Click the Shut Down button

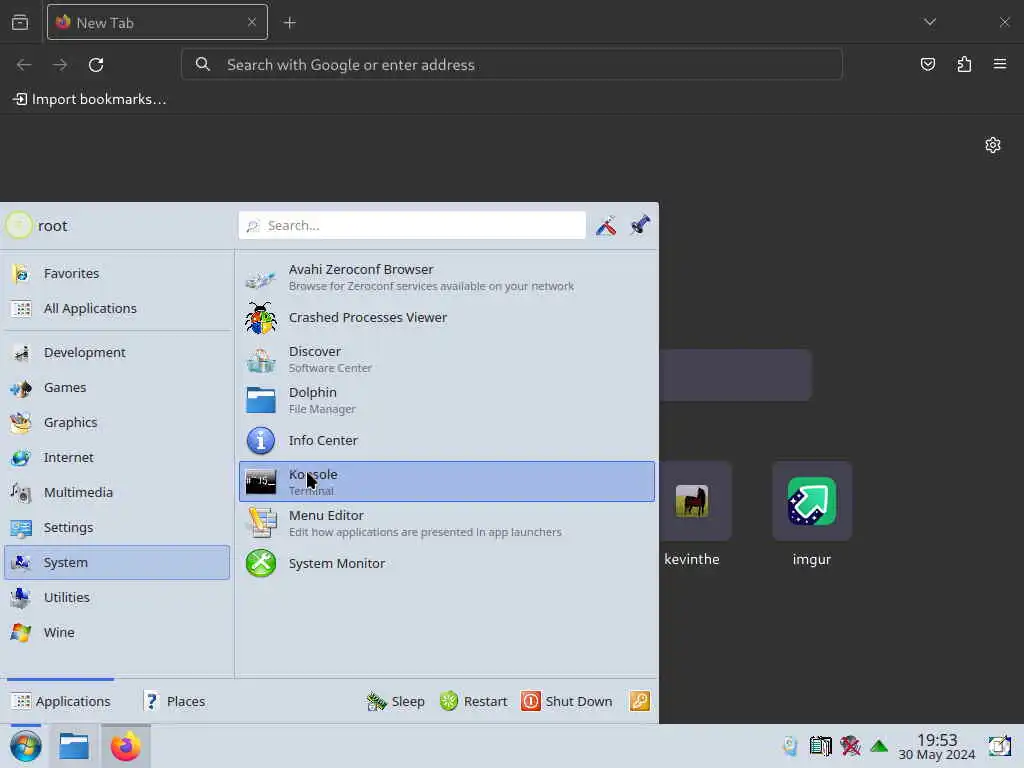tap(567, 701)
